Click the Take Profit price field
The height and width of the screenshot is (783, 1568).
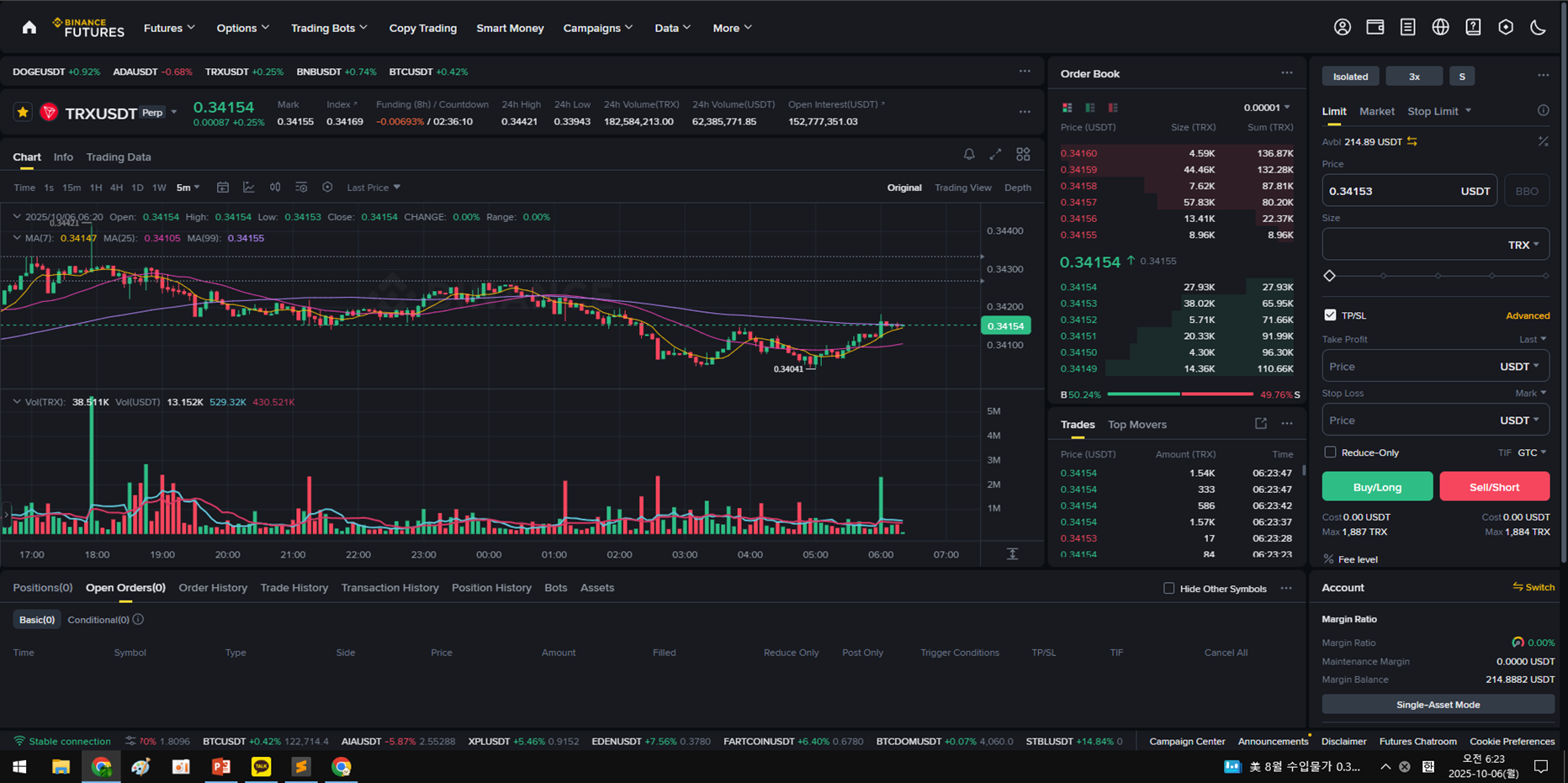click(1435, 366)
